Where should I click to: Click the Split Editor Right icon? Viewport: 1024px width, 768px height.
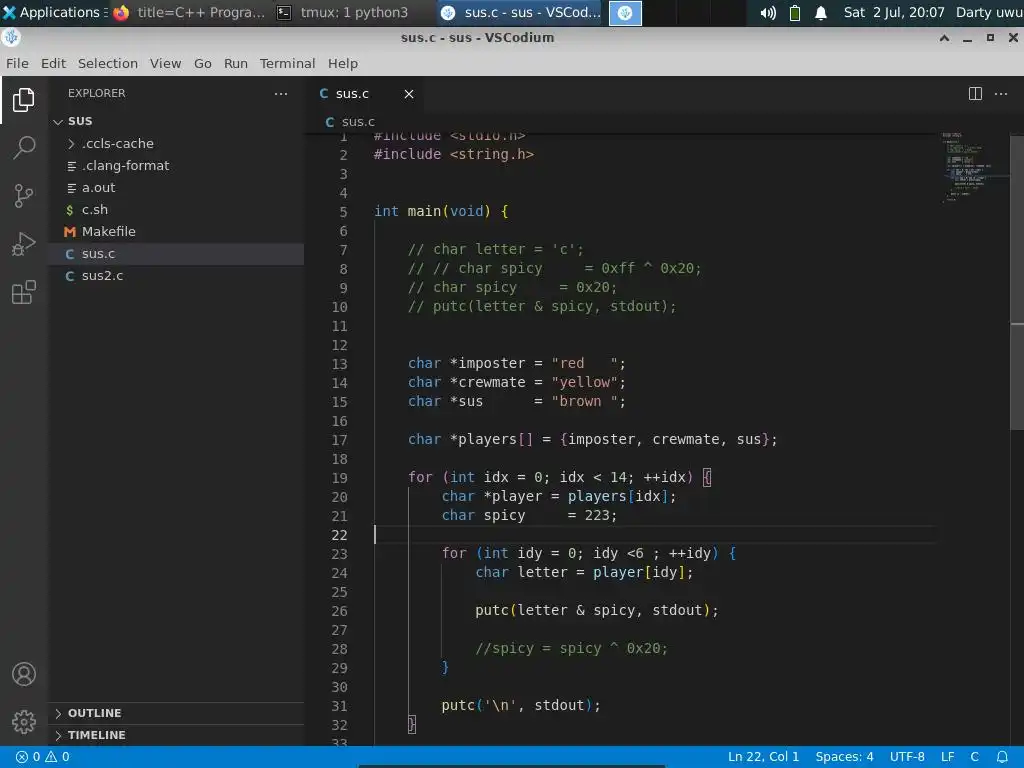pyautogui.click(x=975, y=93)
